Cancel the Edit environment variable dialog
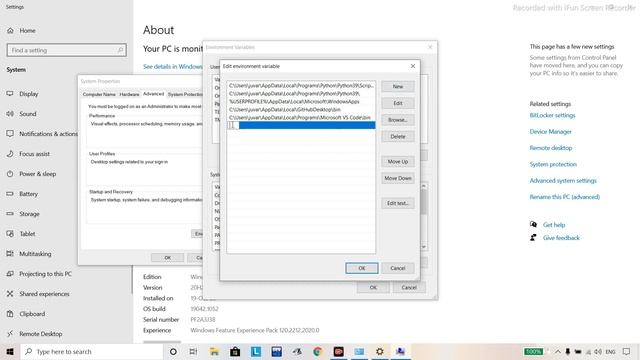This screenshot has height=360, width=640. click(398, 268)
